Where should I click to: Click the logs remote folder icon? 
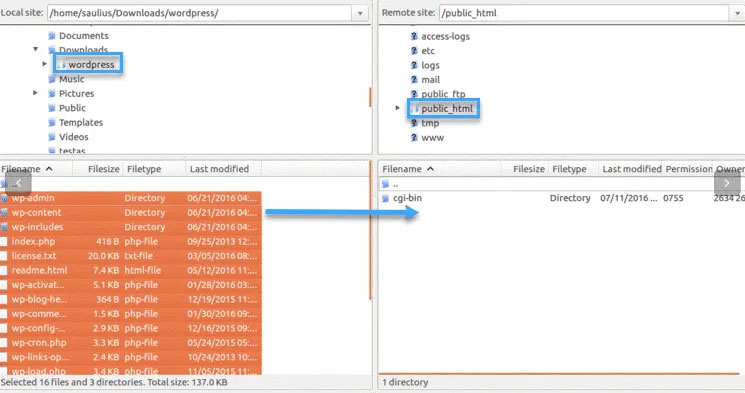pos(414,65)
